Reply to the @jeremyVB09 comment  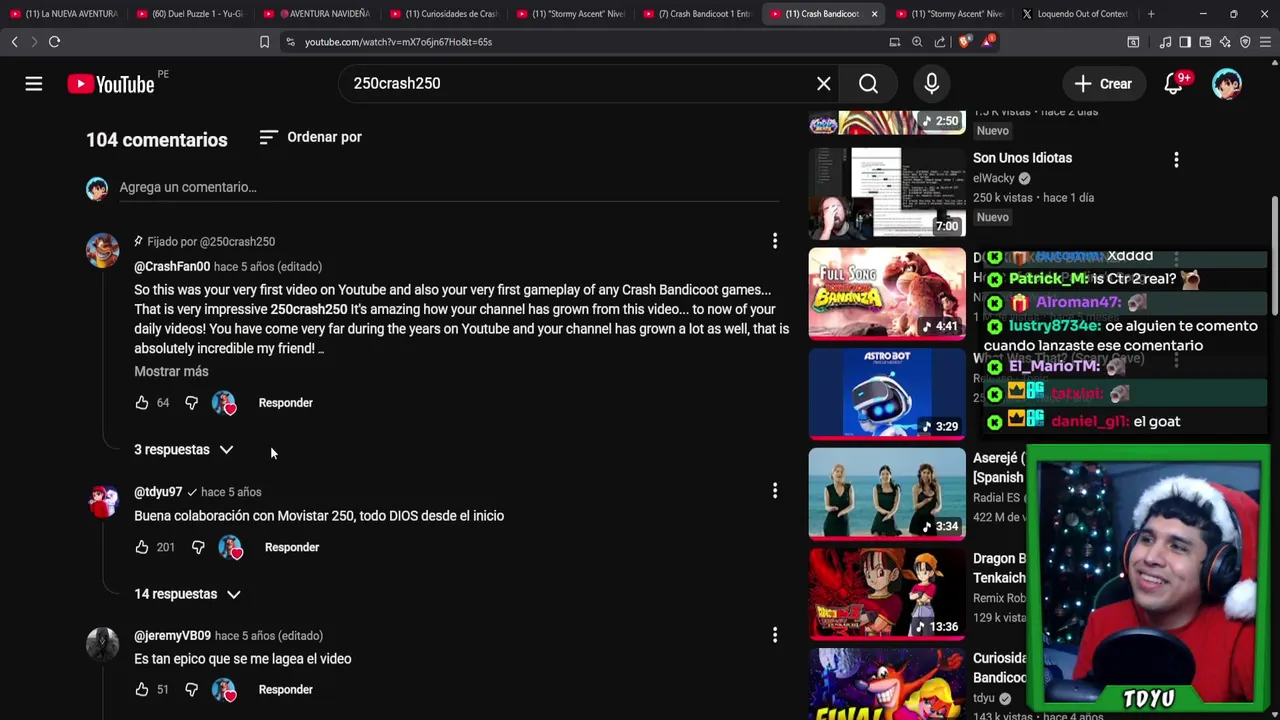coord(285,689)
